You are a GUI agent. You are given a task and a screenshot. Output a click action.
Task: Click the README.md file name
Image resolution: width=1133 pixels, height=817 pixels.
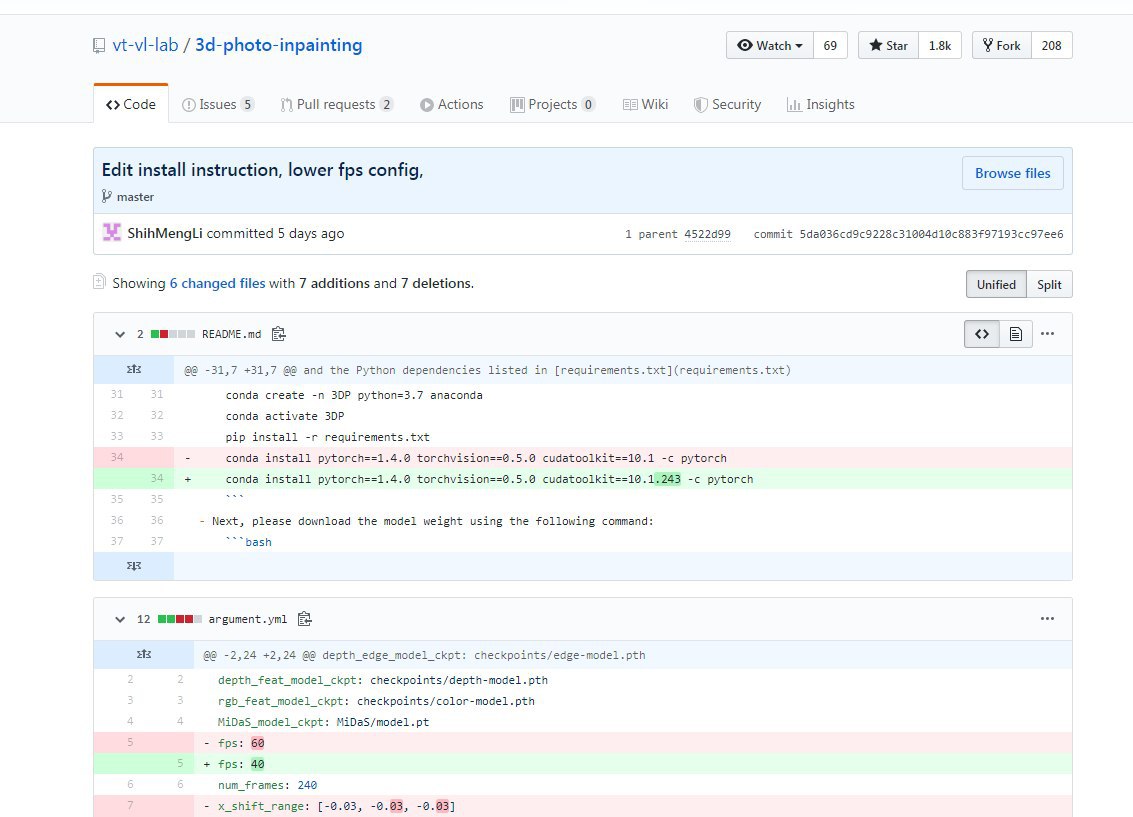point(231,334)
